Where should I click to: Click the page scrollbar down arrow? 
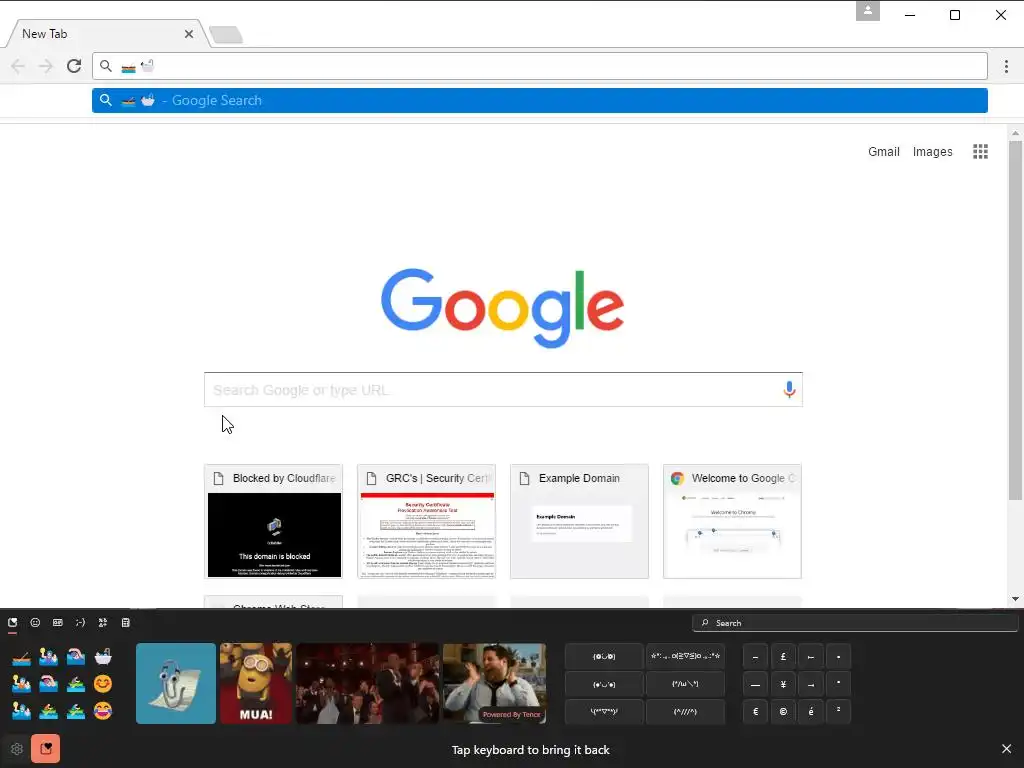[1015, 599]
